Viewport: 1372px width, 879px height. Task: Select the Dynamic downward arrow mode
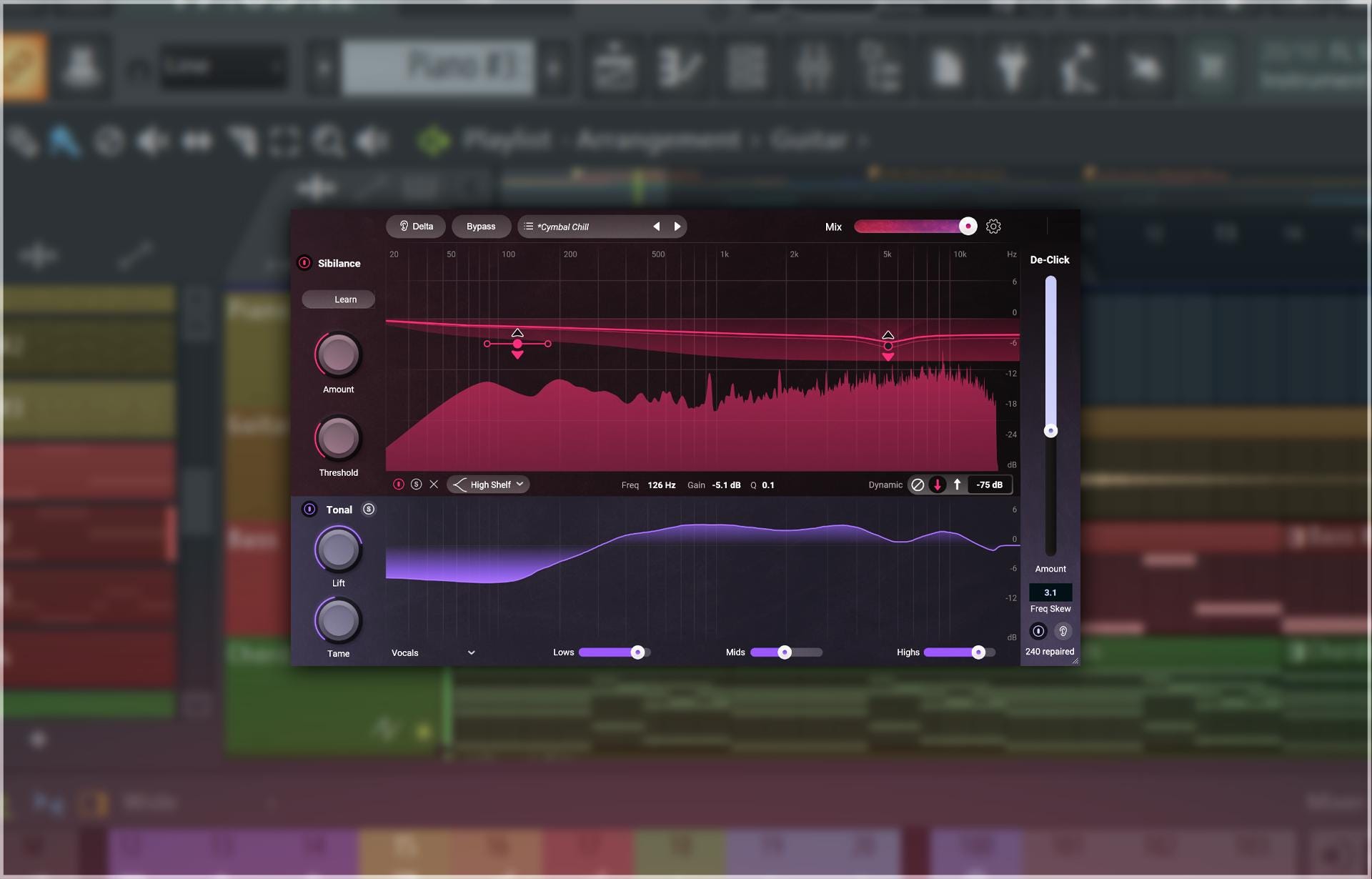[x=938, y=485]
